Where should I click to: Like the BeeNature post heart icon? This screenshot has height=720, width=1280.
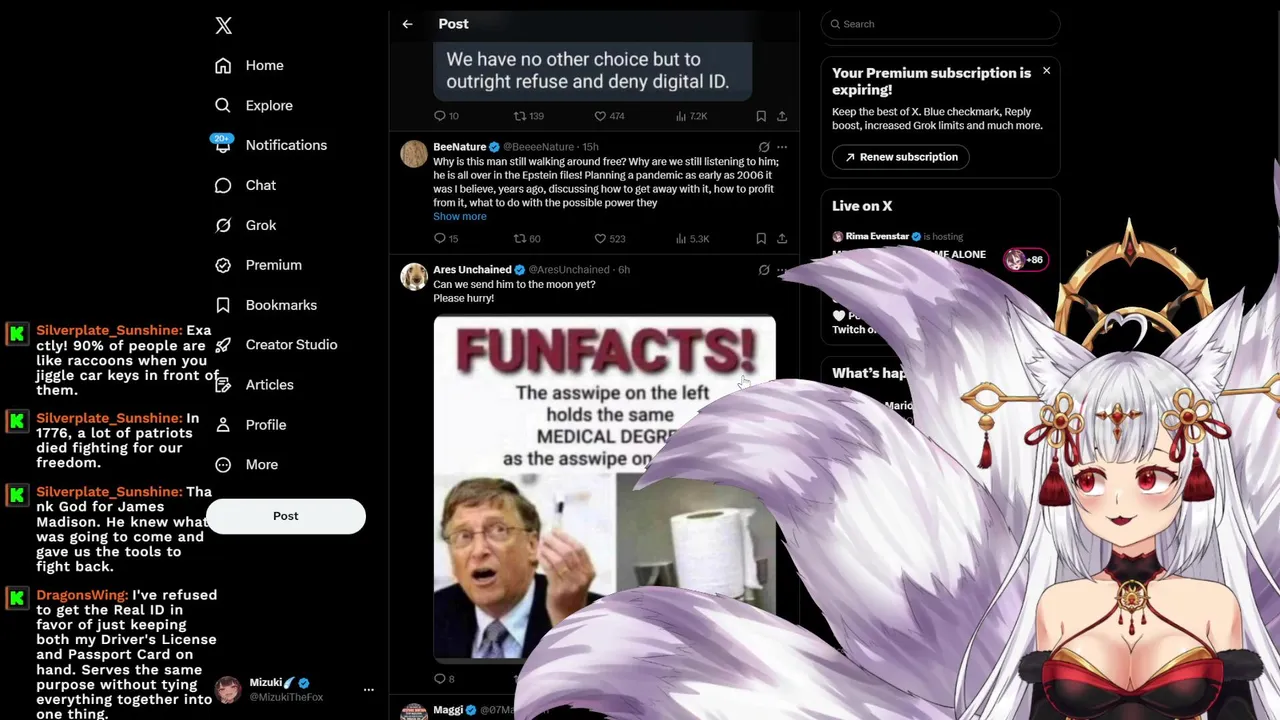point(600,239)
